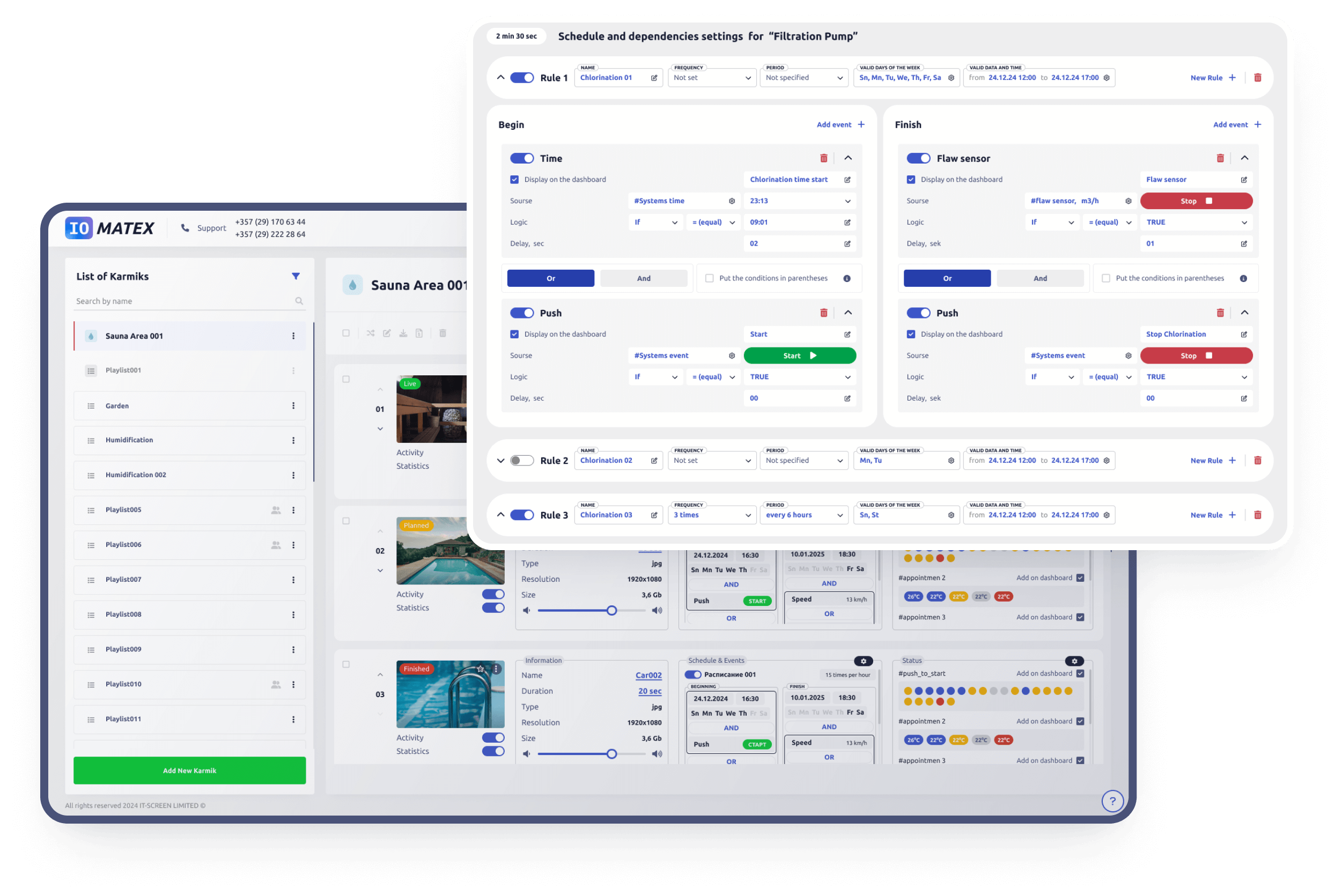Edit the Chlorination 01 rule name
Image resolution: width=1342 pixels, height=896 pixels.
(654, 78)
